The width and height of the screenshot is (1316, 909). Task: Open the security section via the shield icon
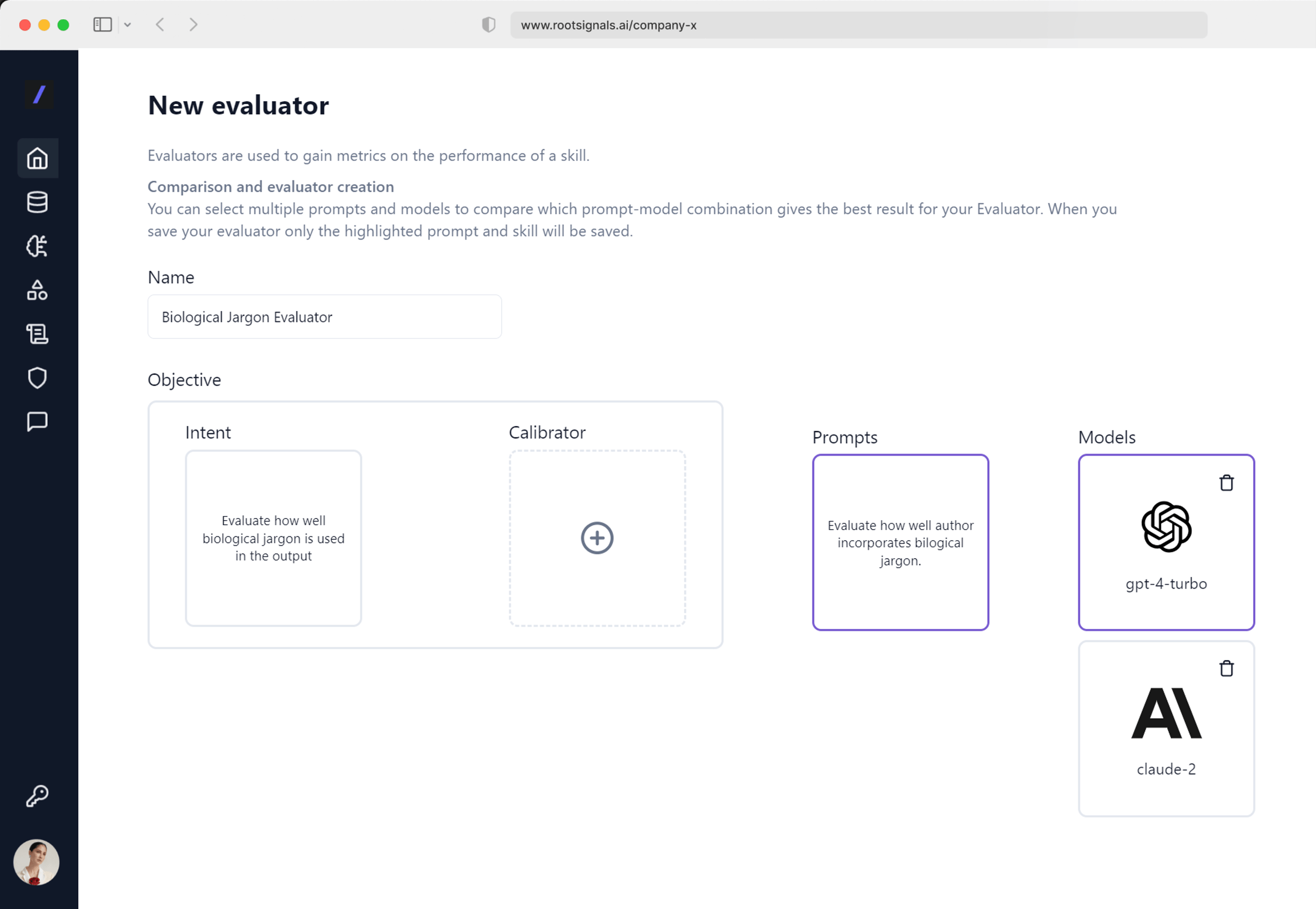click(37, 378)
